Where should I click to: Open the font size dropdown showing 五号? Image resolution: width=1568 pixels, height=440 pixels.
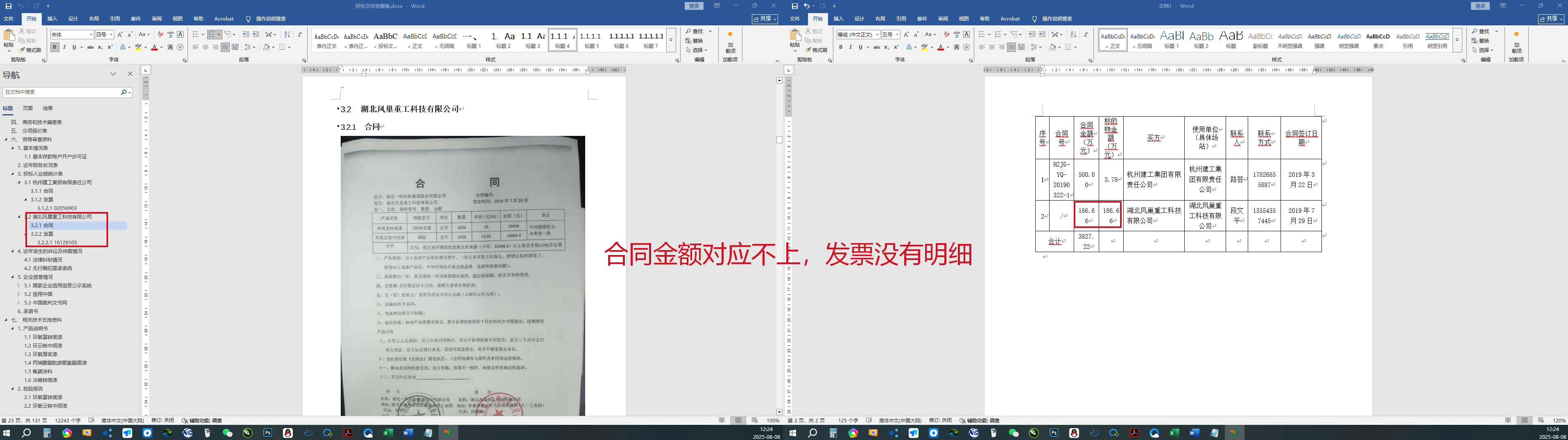898,35
